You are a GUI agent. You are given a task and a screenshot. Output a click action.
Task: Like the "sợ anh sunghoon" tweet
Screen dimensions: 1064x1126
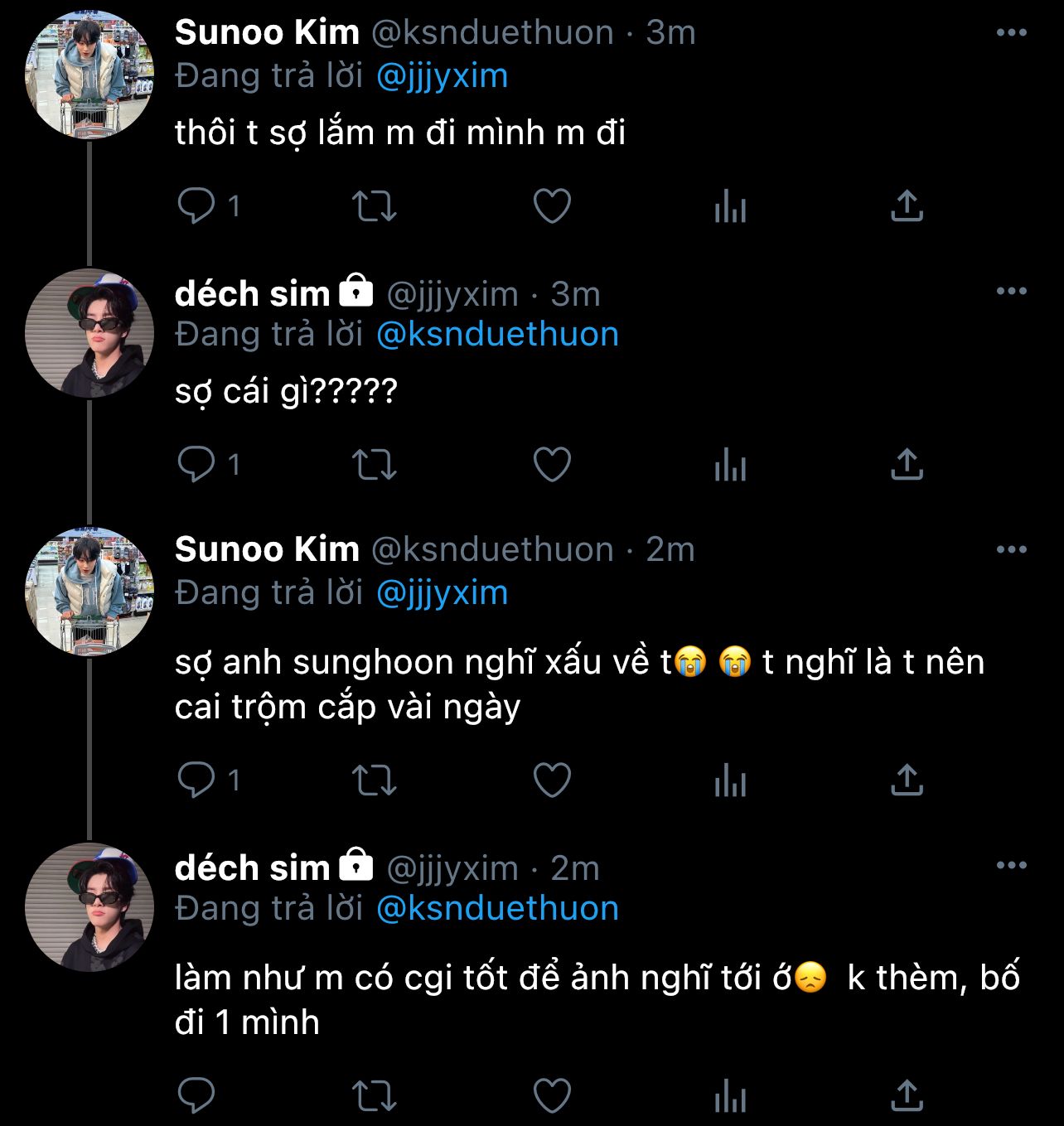tap(552, 780)
